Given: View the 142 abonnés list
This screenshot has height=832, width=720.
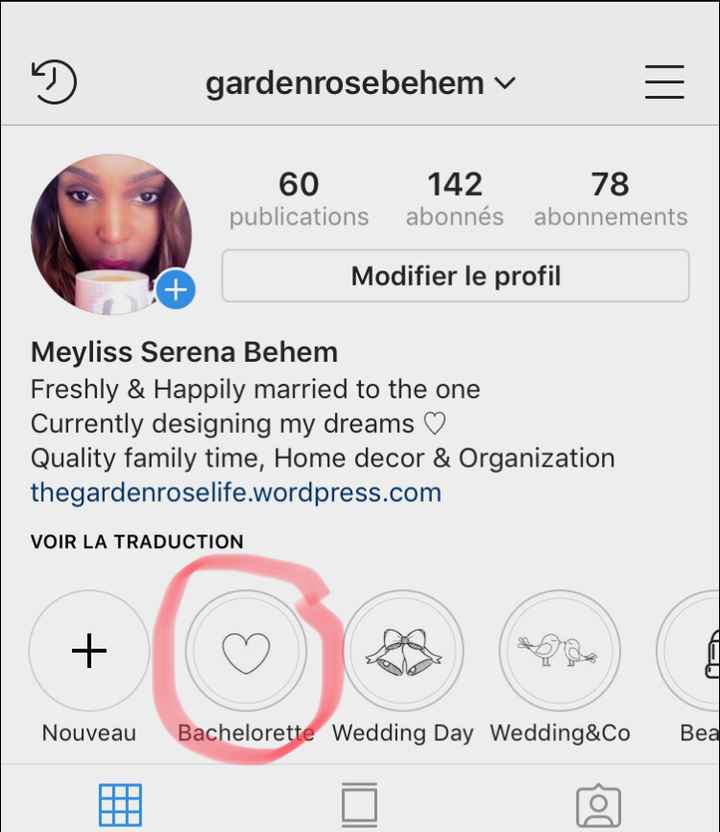Looking at the screenshot, I should 455,198.
